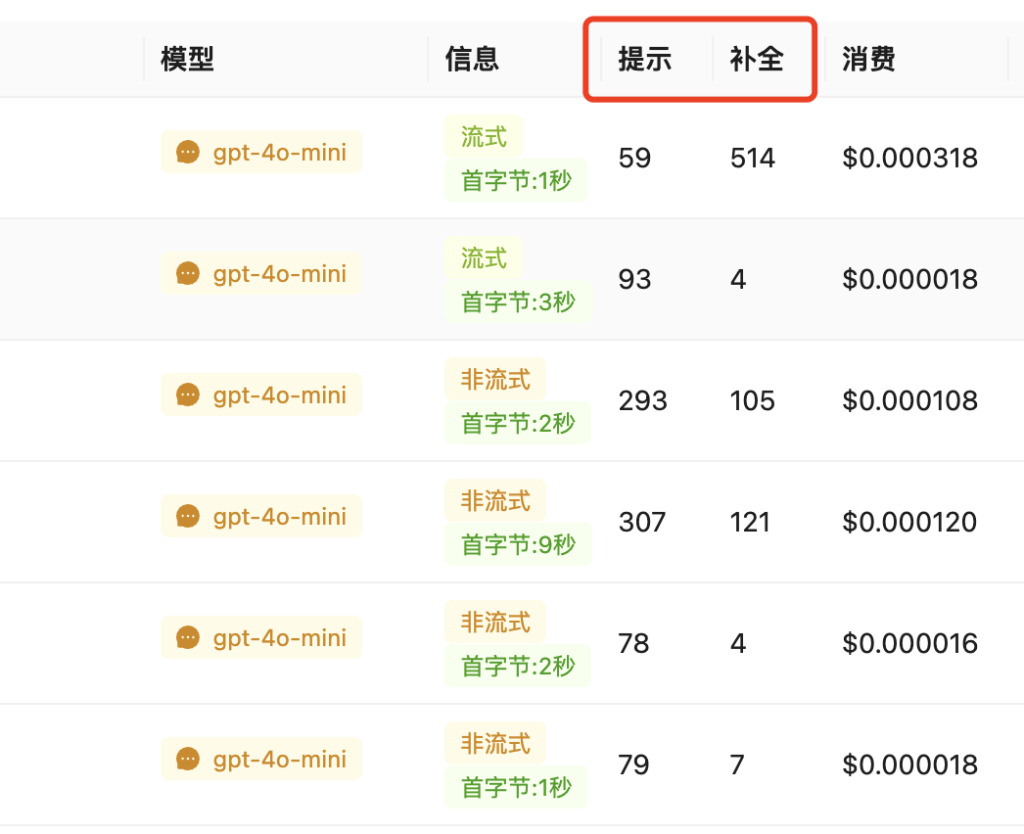Click the 模型 column header

pyautogui.click(x=187, y=59)
